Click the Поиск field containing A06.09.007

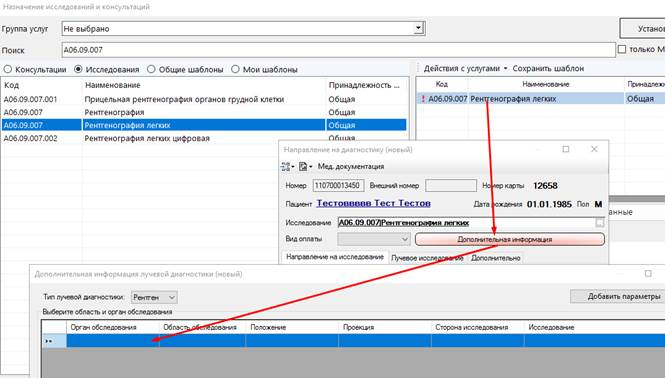[338, 50]
